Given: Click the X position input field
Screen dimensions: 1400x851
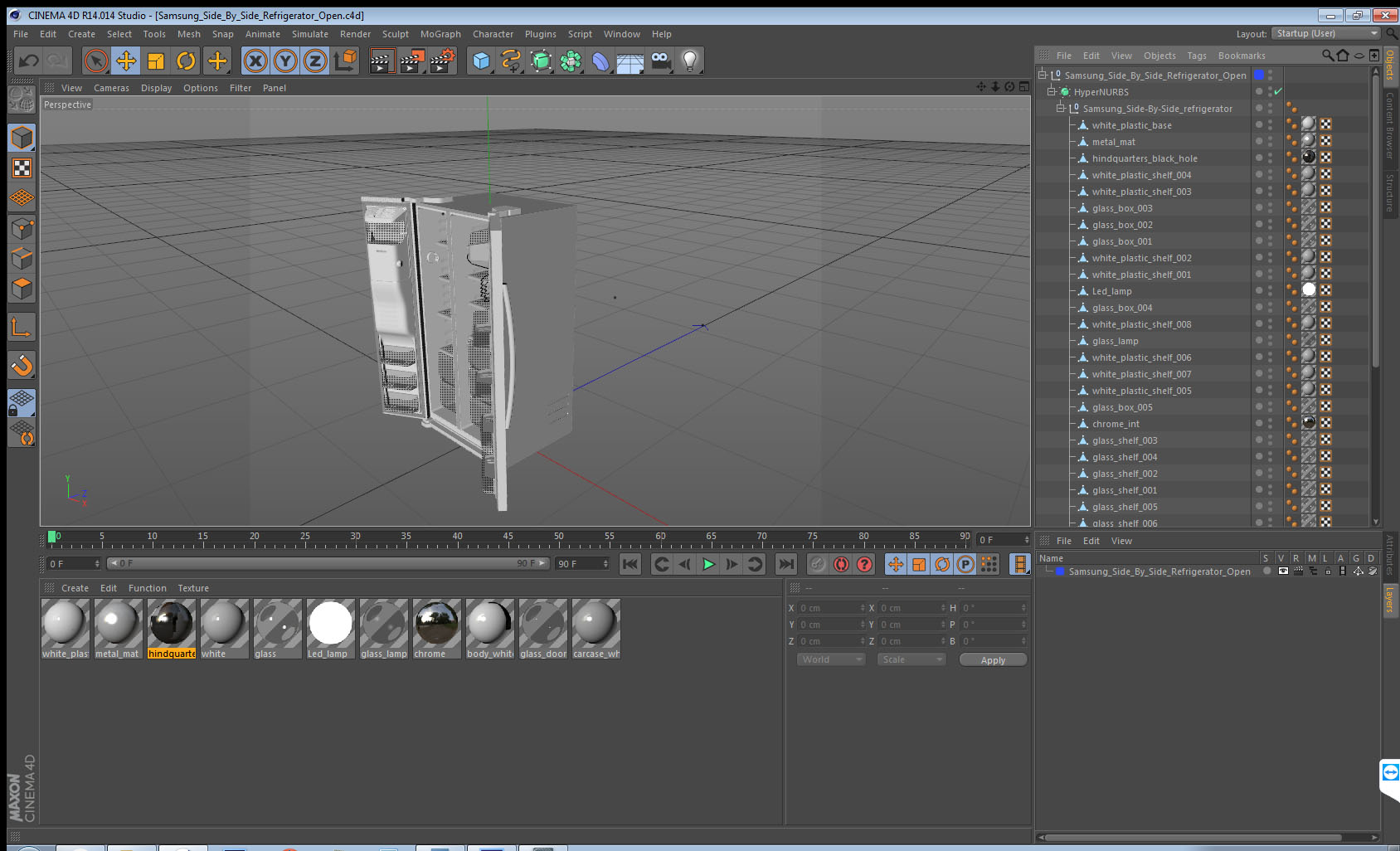Looking at the screenshot, I should coord(831,608).
